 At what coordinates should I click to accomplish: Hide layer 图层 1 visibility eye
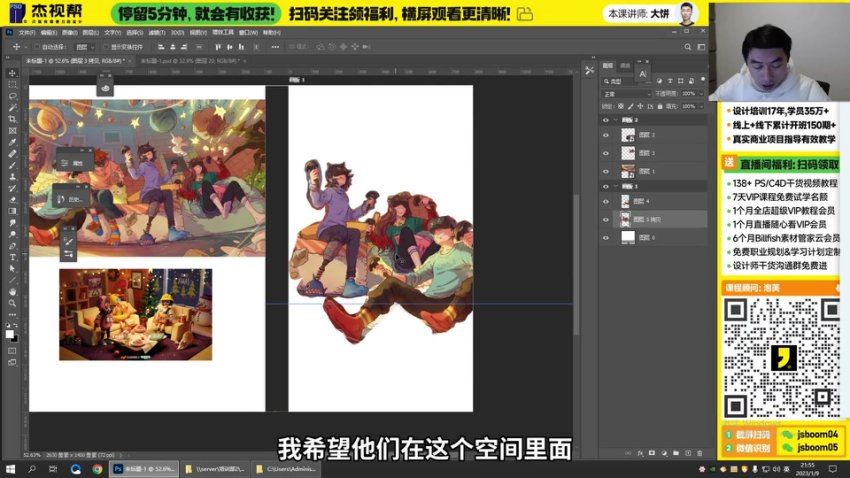[x=606, y=171]
